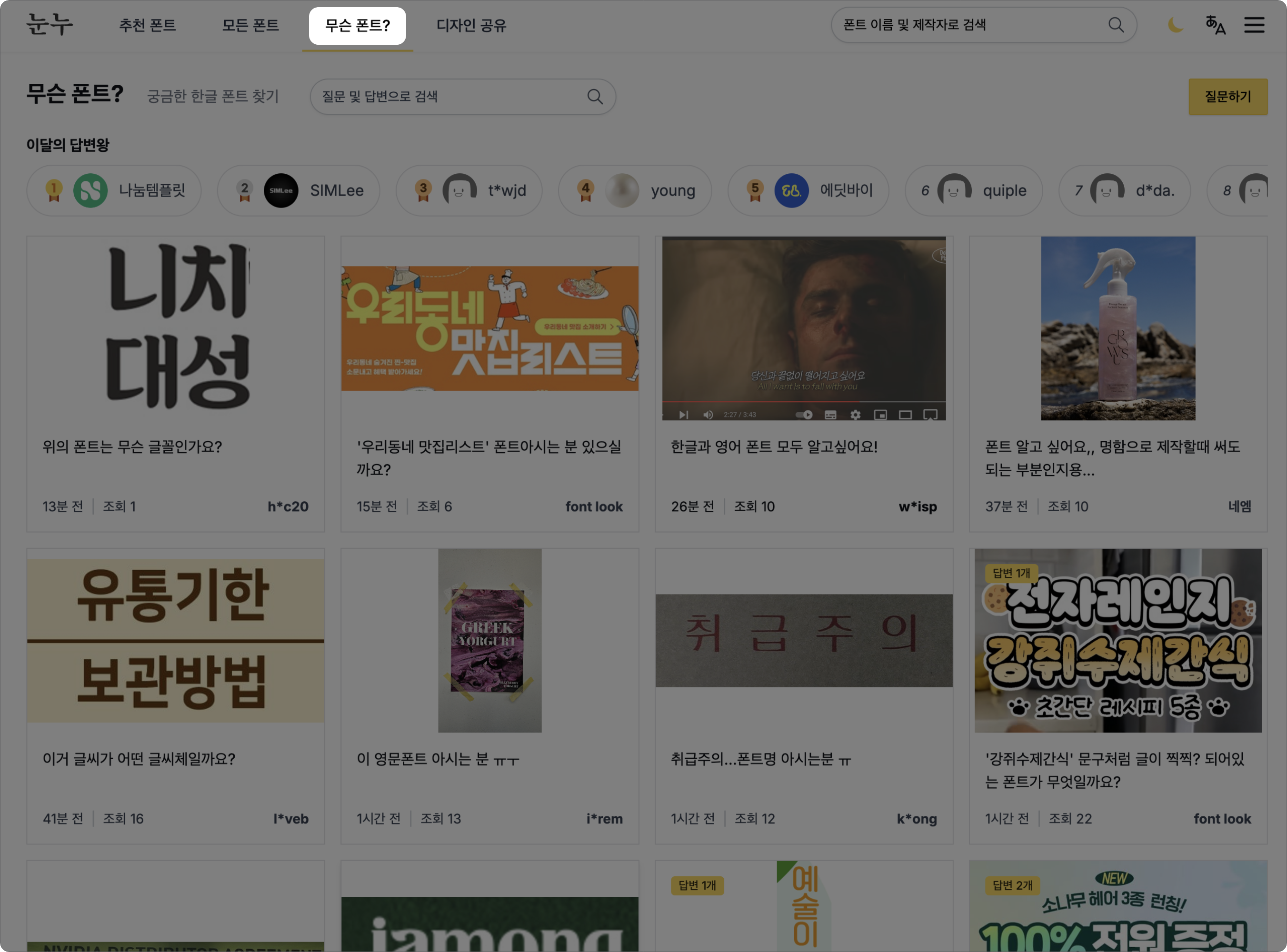Select the 무슨 폰트? tab
This screenshot has width=1287, height=952.
[x=357, y=25]
